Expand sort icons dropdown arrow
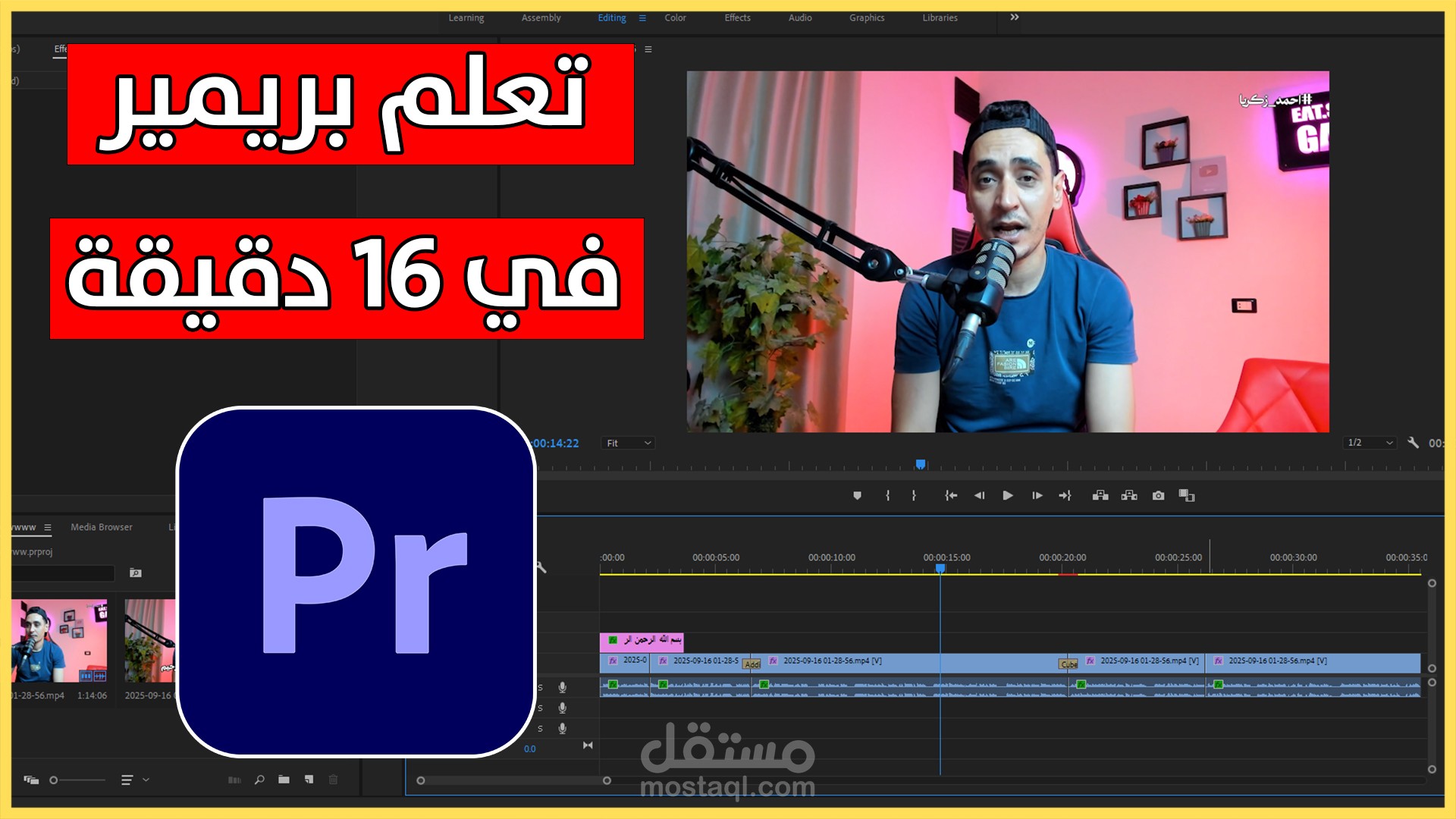This screenshot has height=819, width=1456. click(146, 780)
